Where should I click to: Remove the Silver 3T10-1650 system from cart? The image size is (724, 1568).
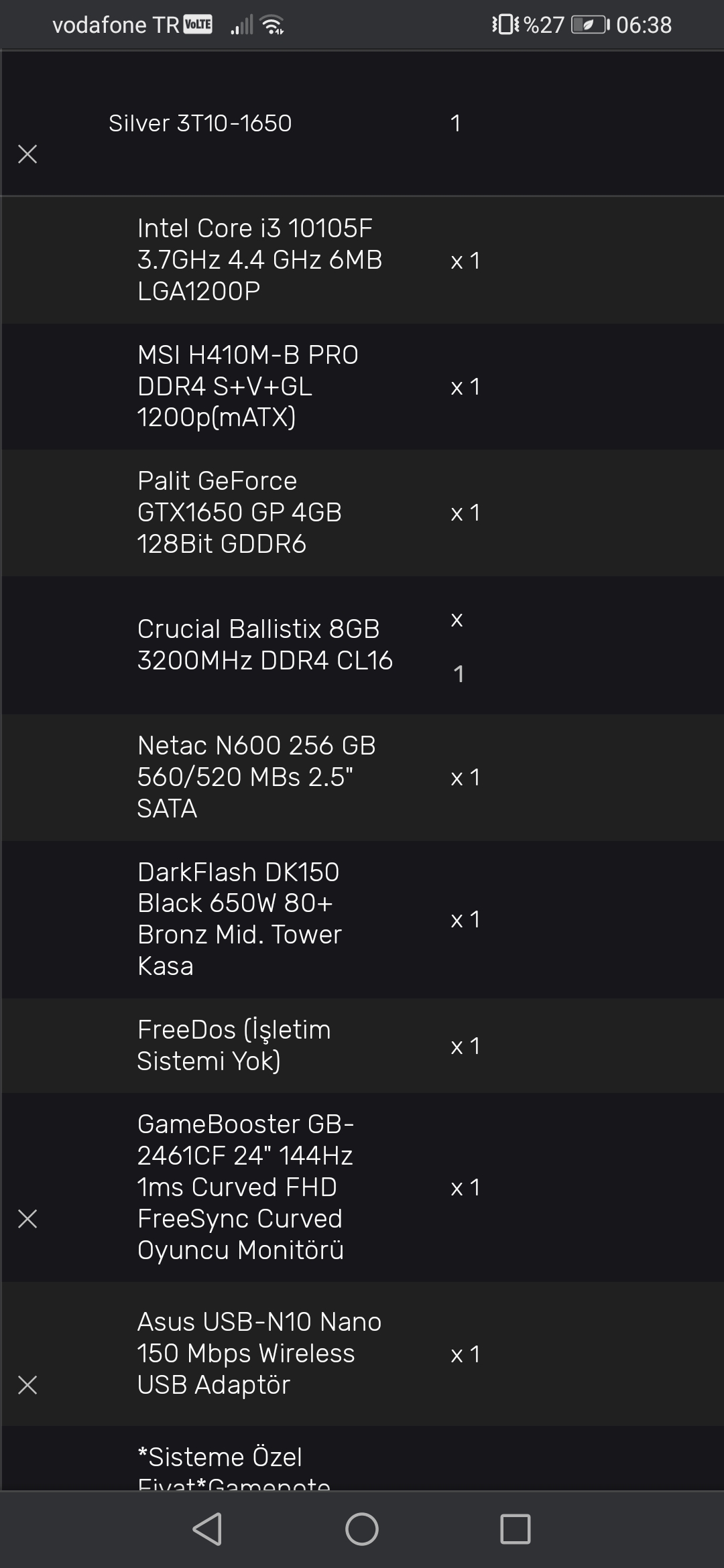pyautogui.click(x=27, y=154)
